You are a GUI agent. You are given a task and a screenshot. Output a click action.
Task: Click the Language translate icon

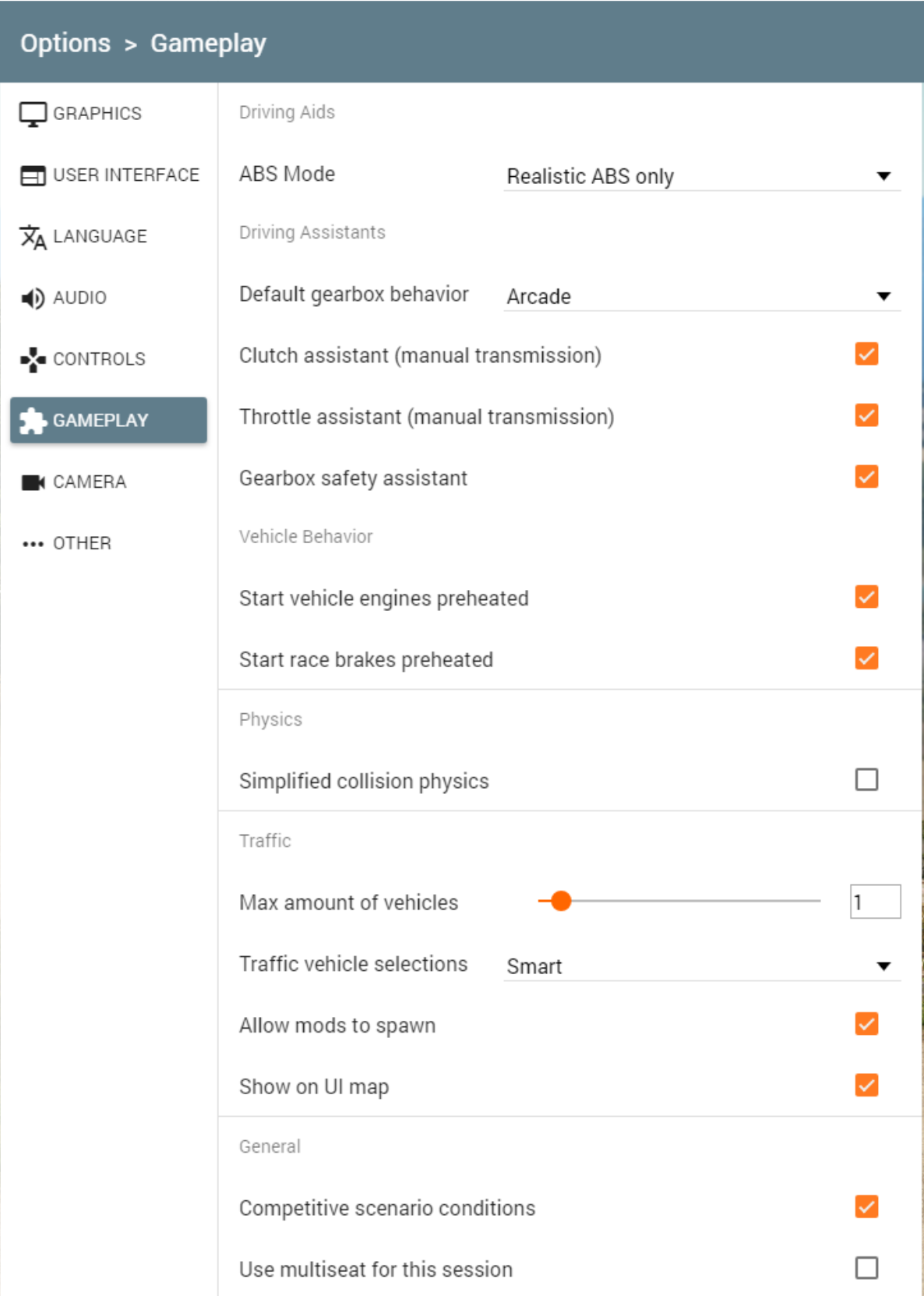point(33,237)
